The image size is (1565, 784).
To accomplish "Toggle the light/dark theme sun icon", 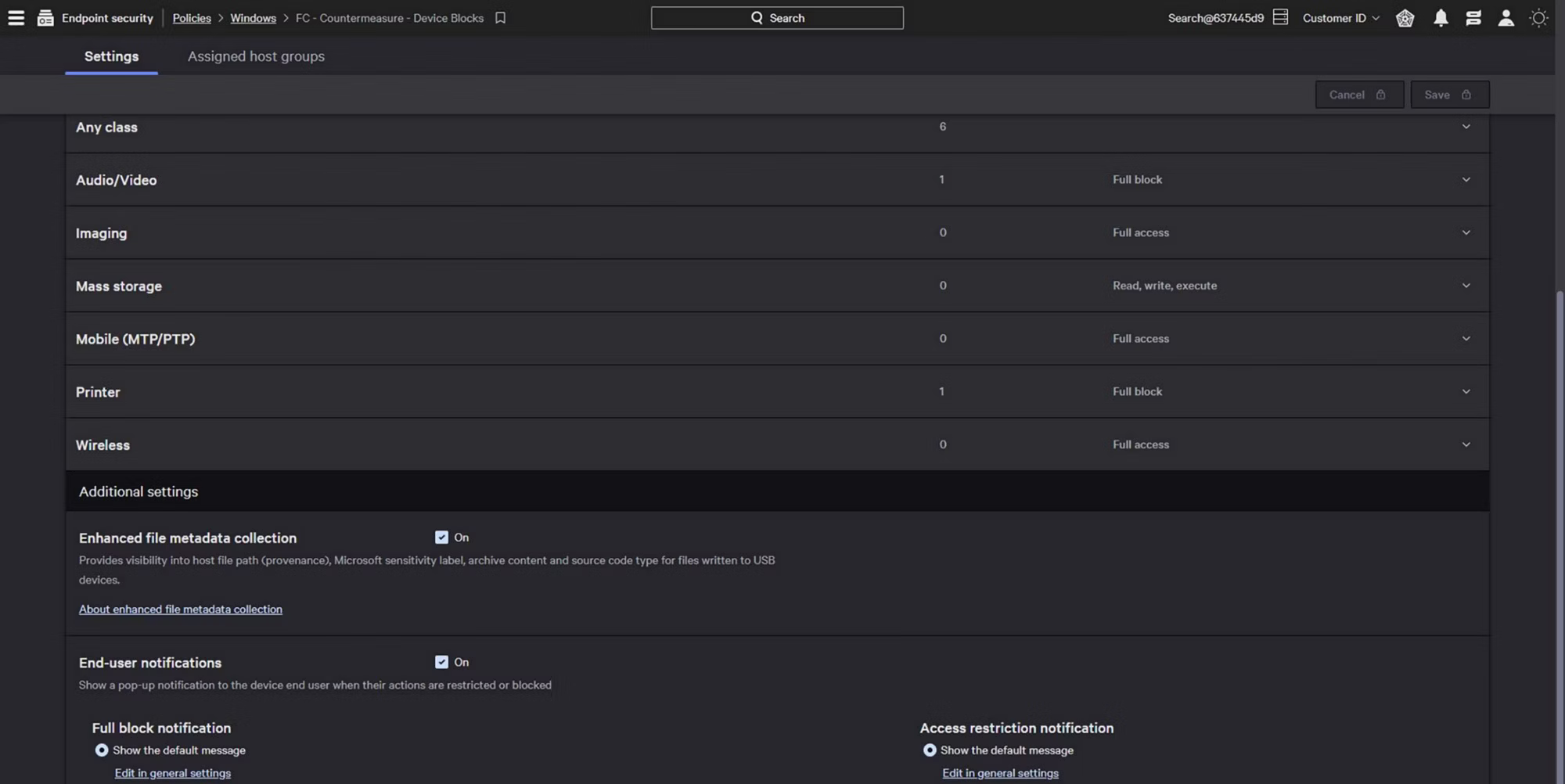I will click(x=1538, y=17).
